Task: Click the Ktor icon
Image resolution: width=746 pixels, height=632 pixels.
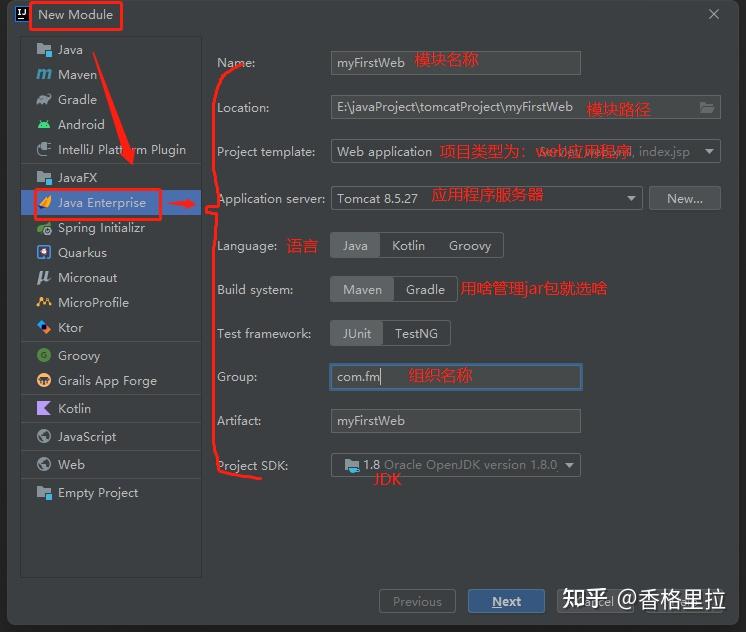Action: coord(44,327)
